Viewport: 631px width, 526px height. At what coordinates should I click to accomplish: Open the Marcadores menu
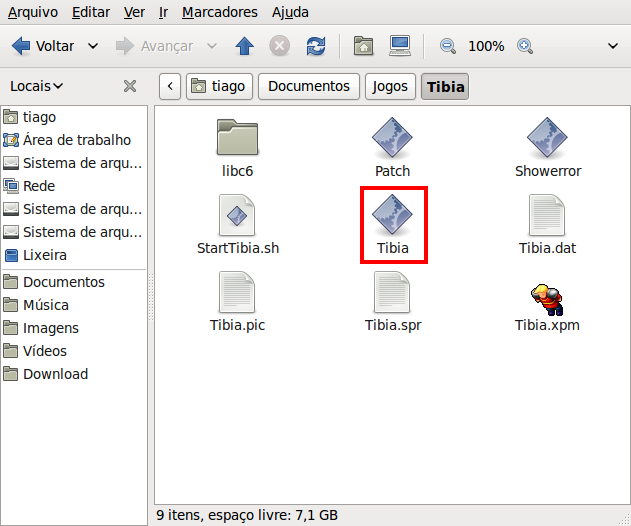coord(219,12)
